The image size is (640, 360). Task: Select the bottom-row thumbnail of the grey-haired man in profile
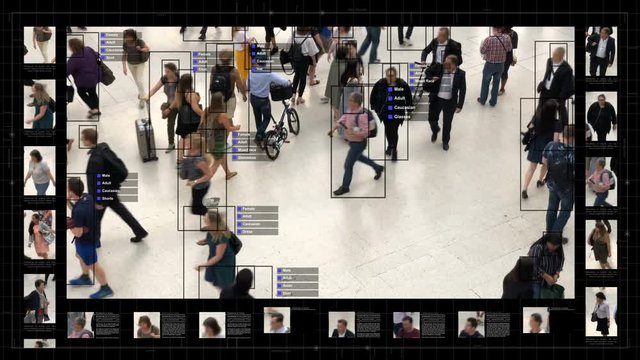[536, 320]
